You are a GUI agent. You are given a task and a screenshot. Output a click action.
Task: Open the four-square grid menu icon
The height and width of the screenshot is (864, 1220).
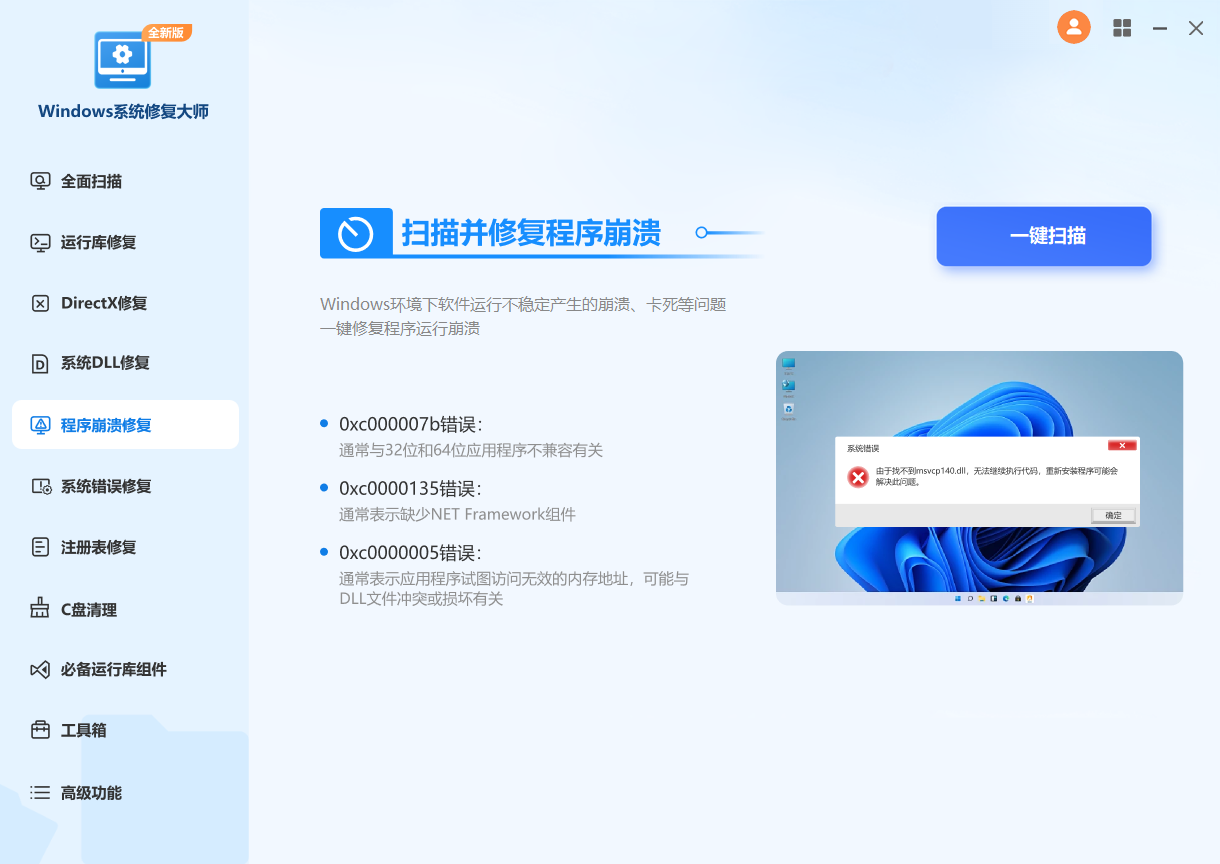click(1122, 28)
